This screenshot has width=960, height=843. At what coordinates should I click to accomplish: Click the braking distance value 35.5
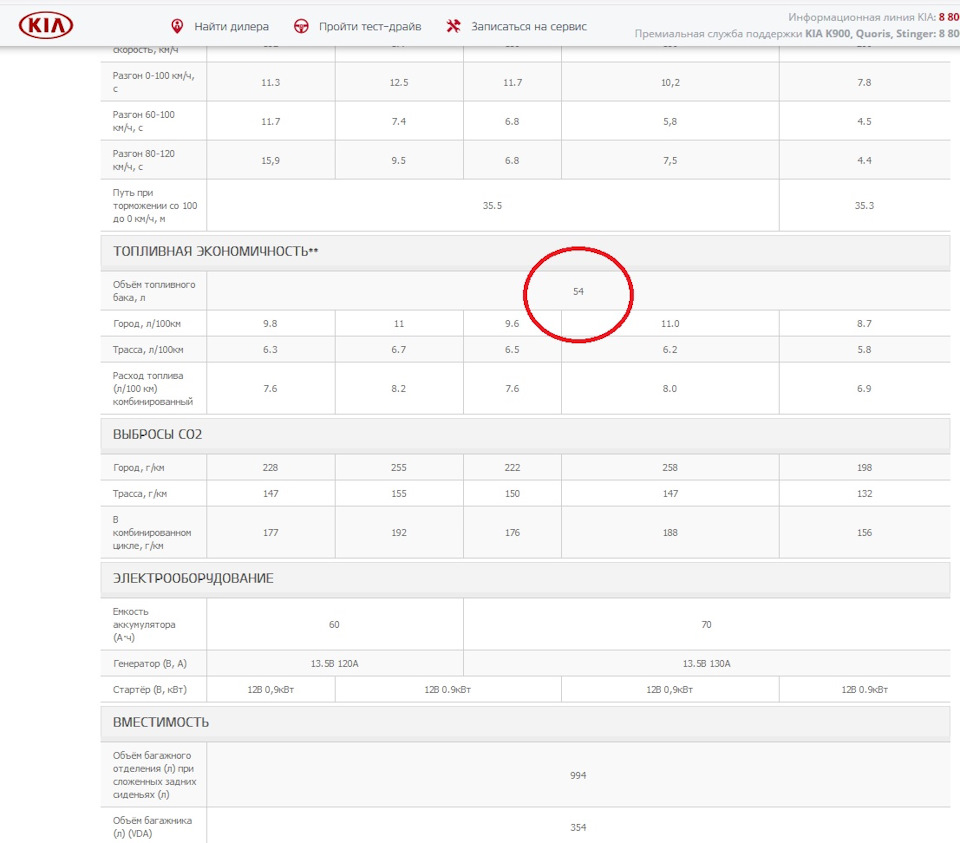[492, 206]
